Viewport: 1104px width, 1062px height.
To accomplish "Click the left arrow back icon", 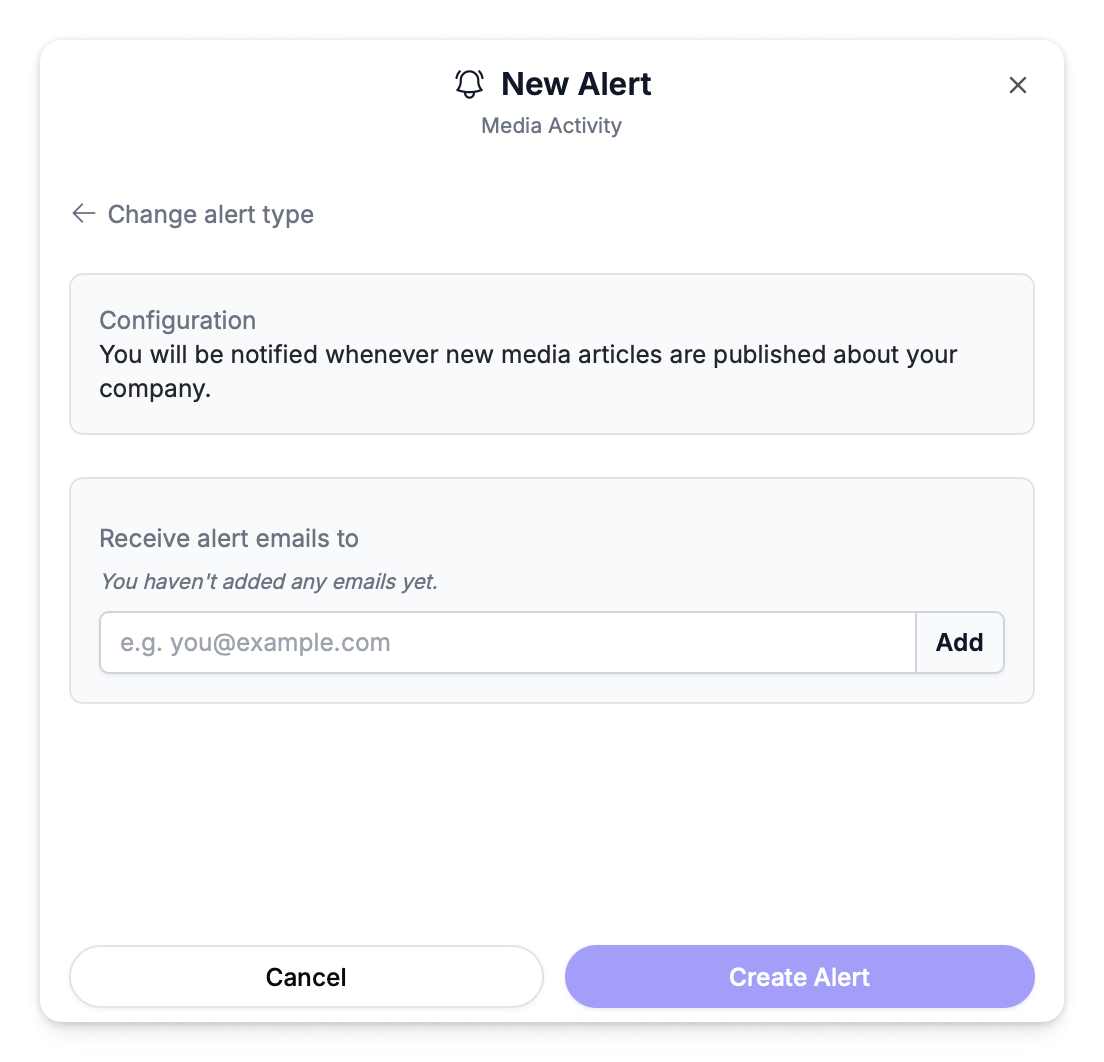I will coord(83,213).
